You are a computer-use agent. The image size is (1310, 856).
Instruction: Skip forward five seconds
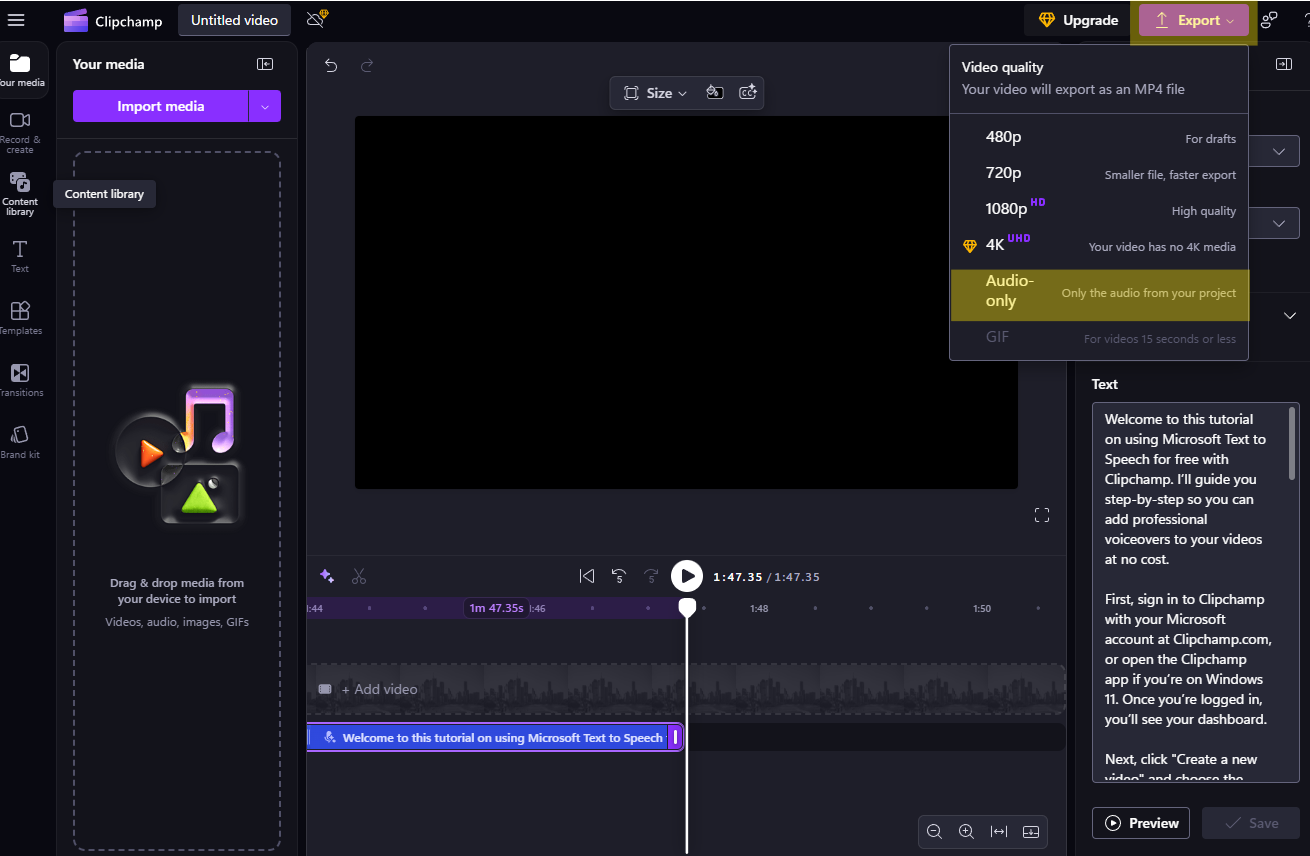(x=651, y=576)
